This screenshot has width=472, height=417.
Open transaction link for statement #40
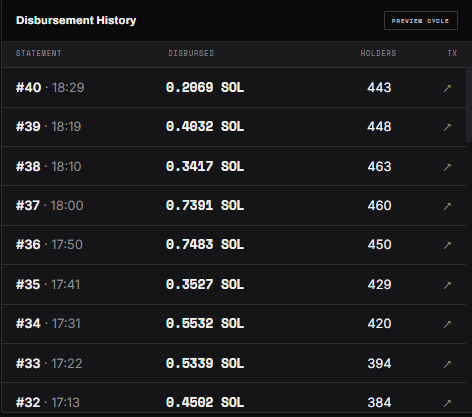click(447, 88)
